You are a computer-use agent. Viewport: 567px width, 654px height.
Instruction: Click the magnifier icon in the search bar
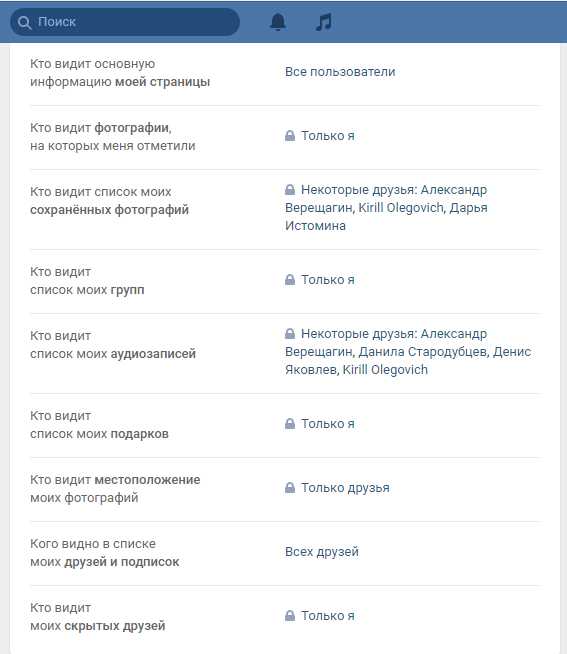tap(25, 23)
